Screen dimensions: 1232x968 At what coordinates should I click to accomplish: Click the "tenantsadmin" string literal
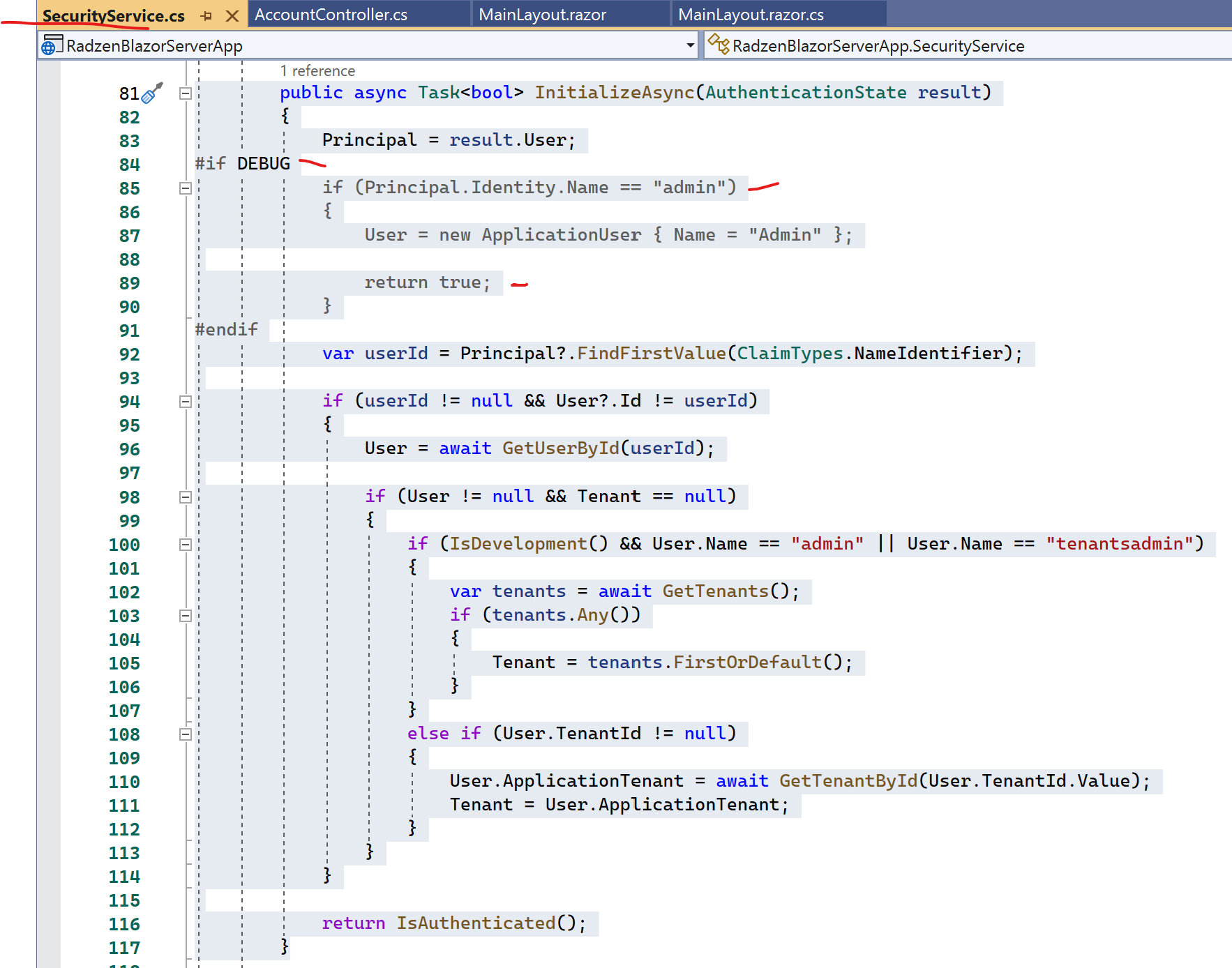[x=1120, y=544]
